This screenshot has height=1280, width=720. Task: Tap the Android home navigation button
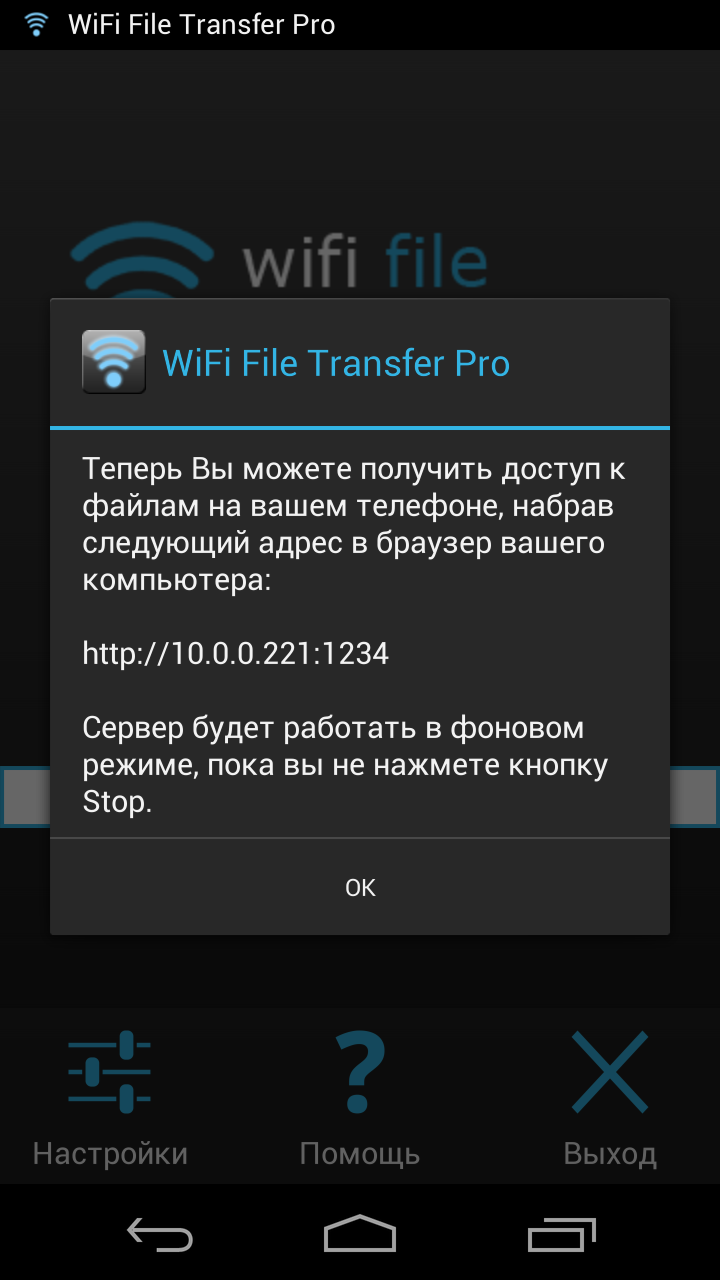(x=360, y=1234)
